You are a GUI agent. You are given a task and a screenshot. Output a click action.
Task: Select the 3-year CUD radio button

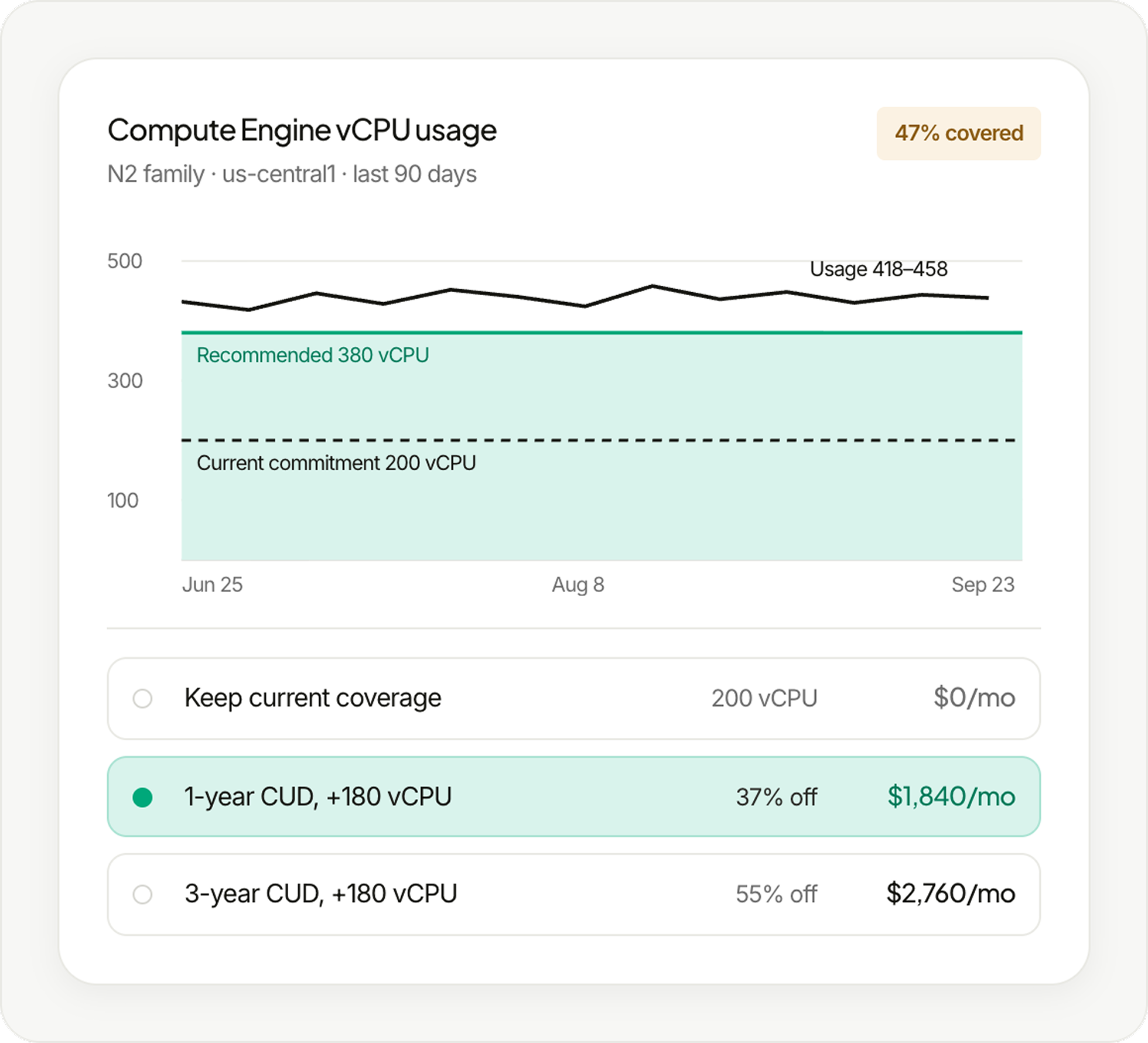[142, 894]
